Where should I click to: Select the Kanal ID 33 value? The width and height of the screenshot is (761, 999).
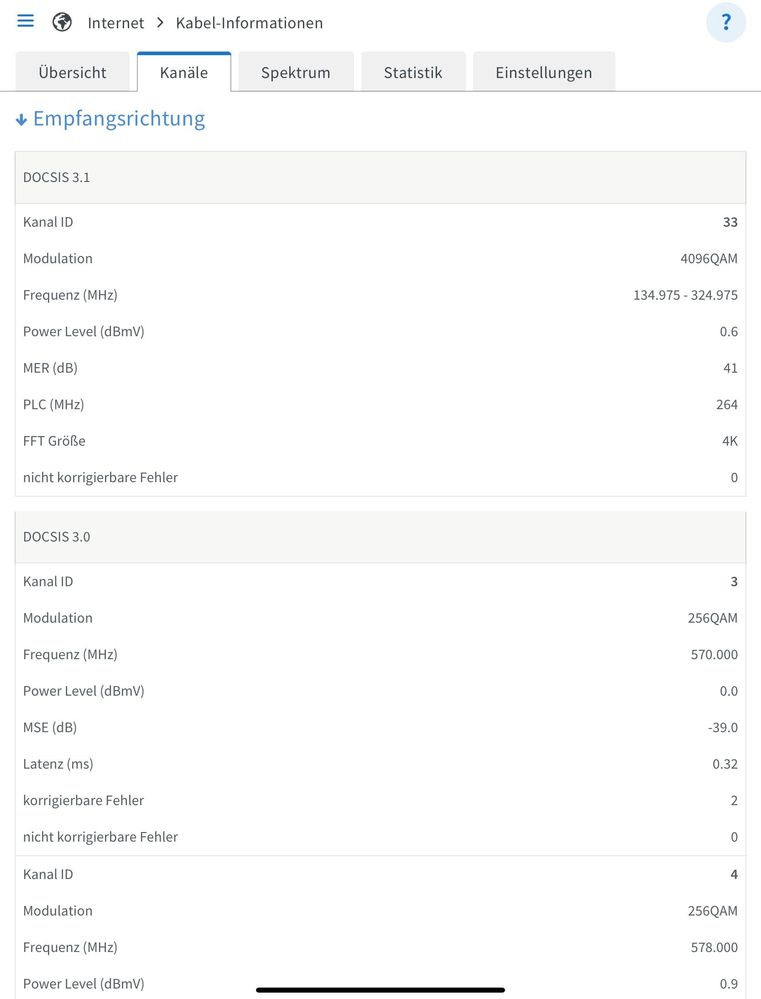pyautogui.click(x=730, y=222)
